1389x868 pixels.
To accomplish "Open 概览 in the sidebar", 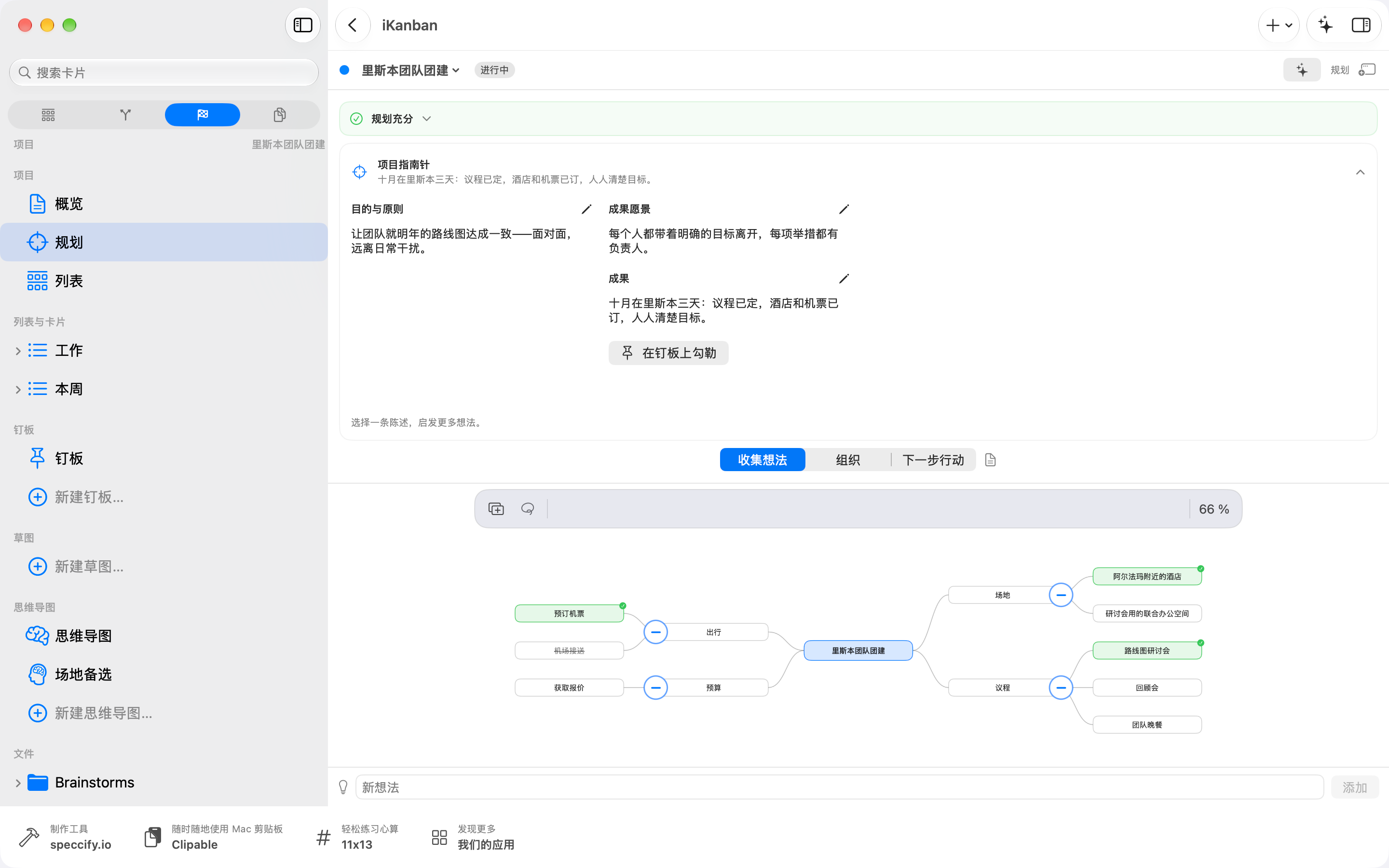I will [163, 204].
